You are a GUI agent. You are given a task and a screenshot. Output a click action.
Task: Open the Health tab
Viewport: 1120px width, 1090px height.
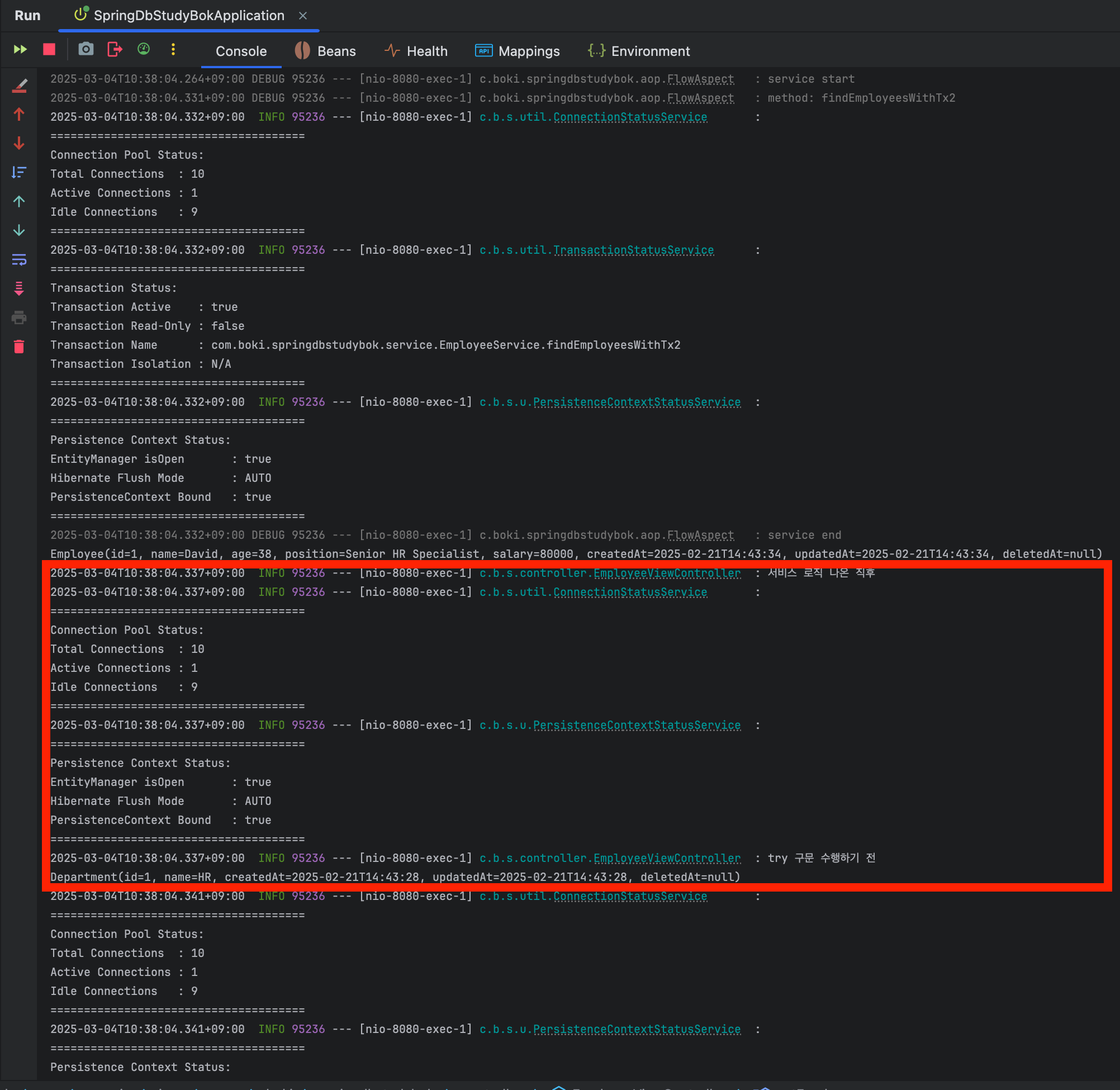[x=416, y=51]
